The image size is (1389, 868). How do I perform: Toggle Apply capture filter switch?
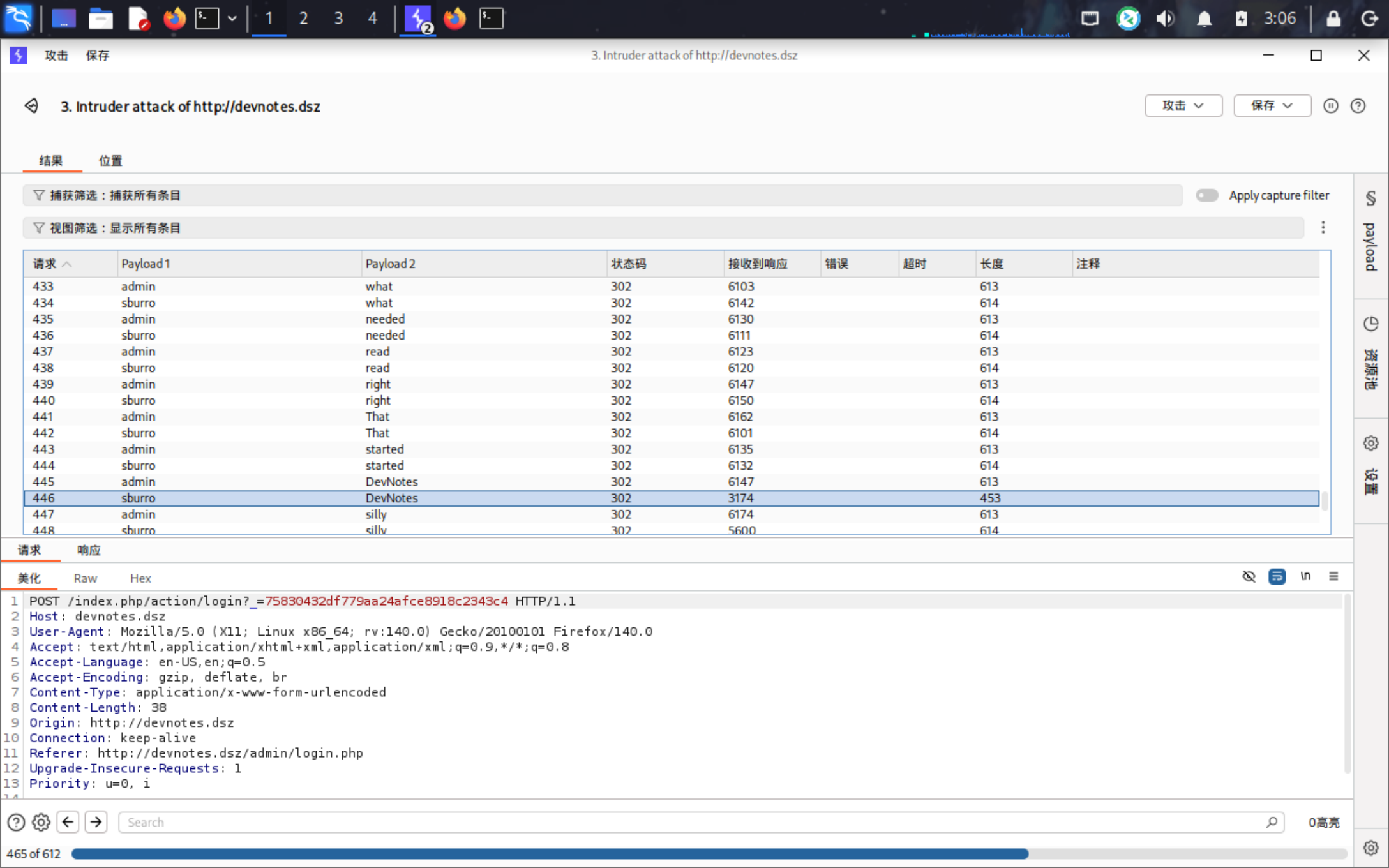pyautogui.click(x=1207, y=195)
